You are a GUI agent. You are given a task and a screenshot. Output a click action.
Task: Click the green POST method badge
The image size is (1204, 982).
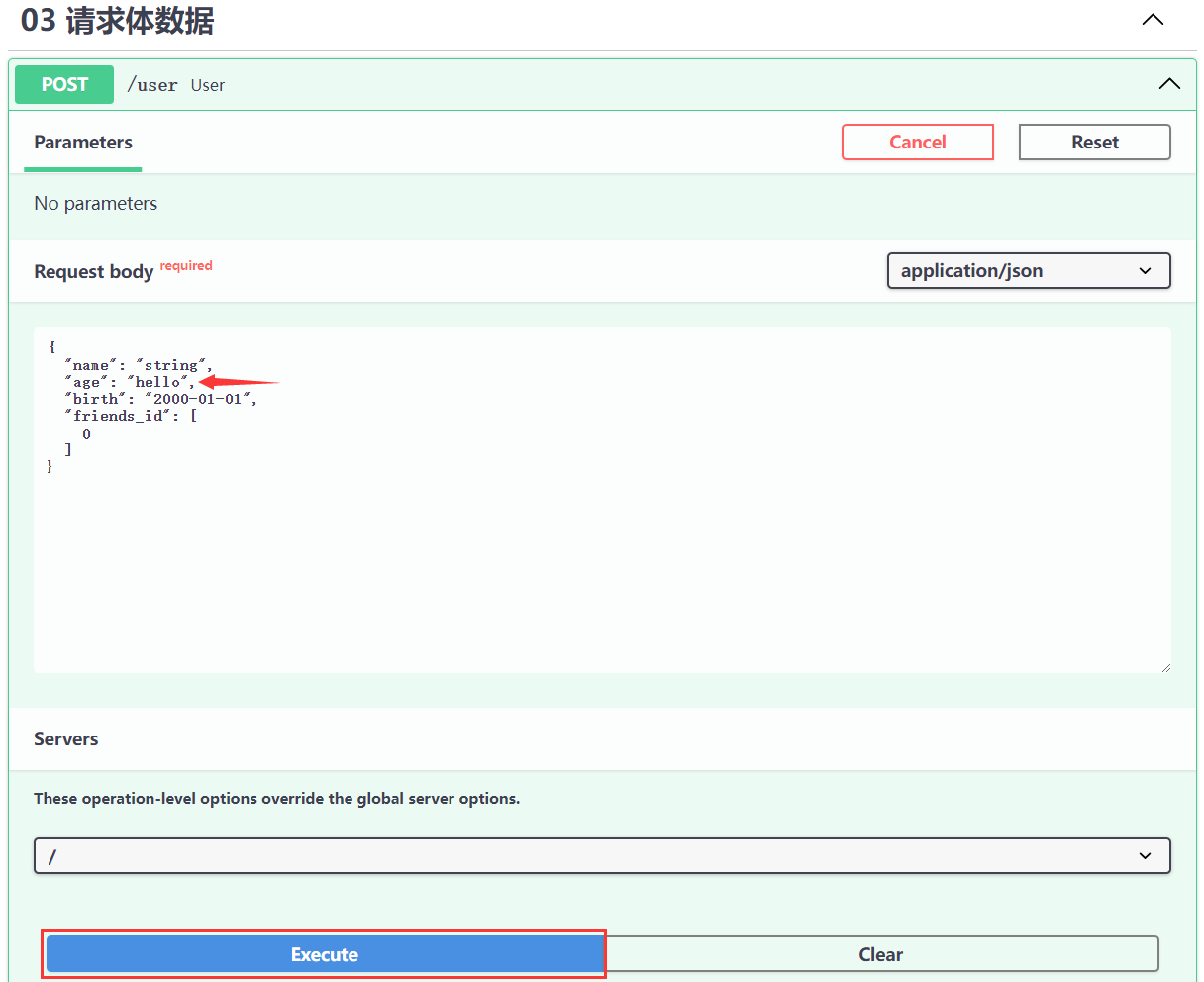(x=64, y=85)
